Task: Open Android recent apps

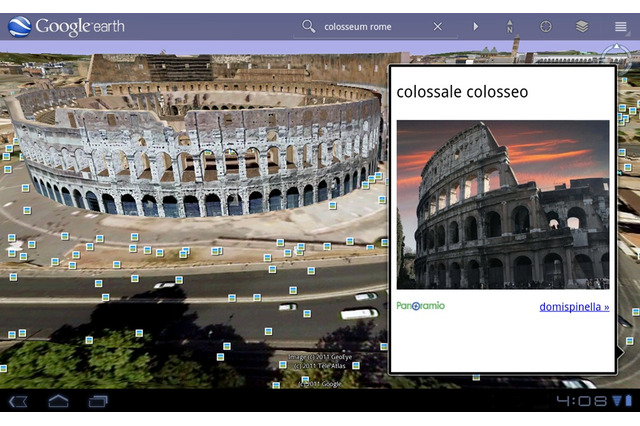Action: click(98, 402)
